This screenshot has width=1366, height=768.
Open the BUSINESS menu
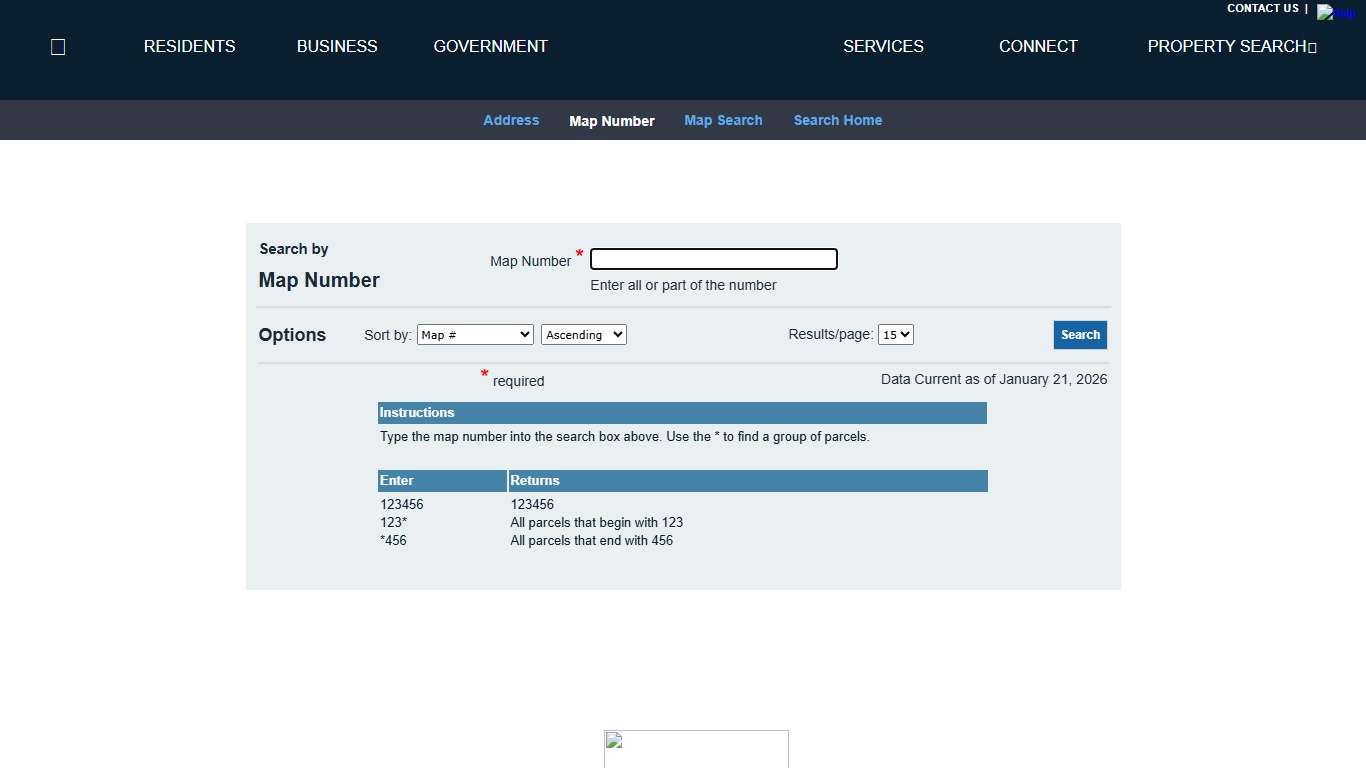tap(337, 47)
